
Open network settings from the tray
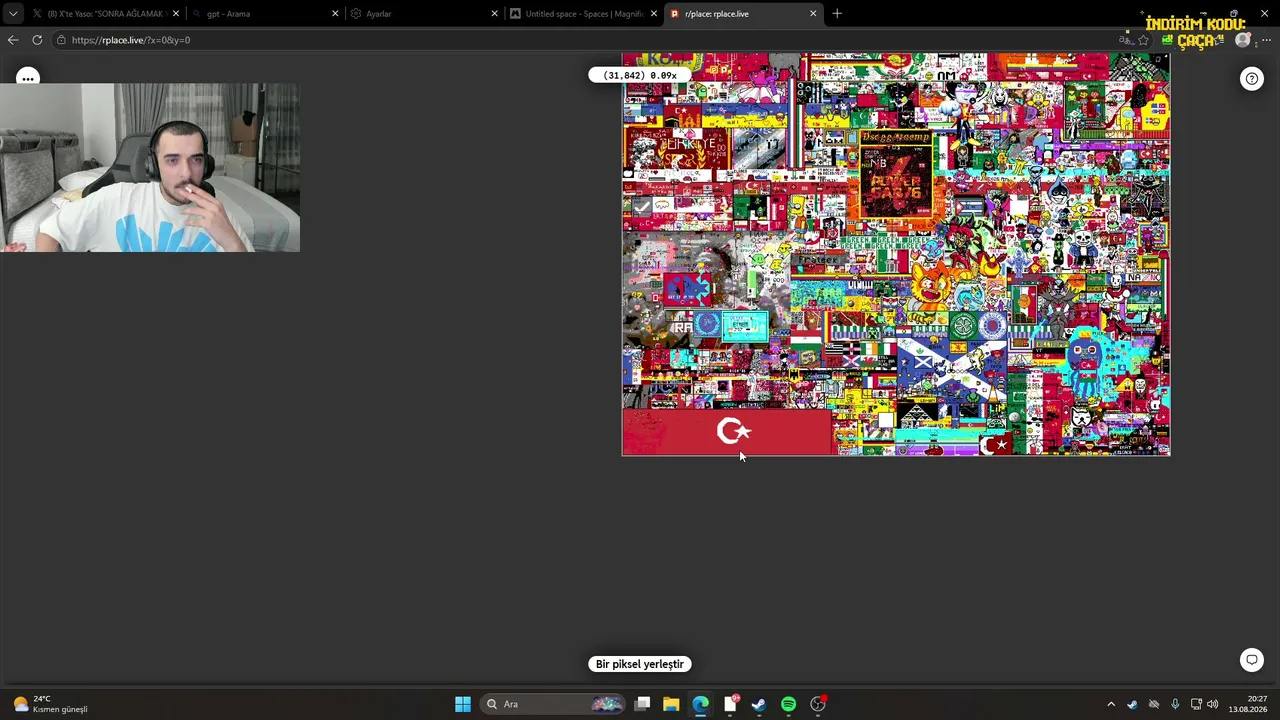[1196, 704]
